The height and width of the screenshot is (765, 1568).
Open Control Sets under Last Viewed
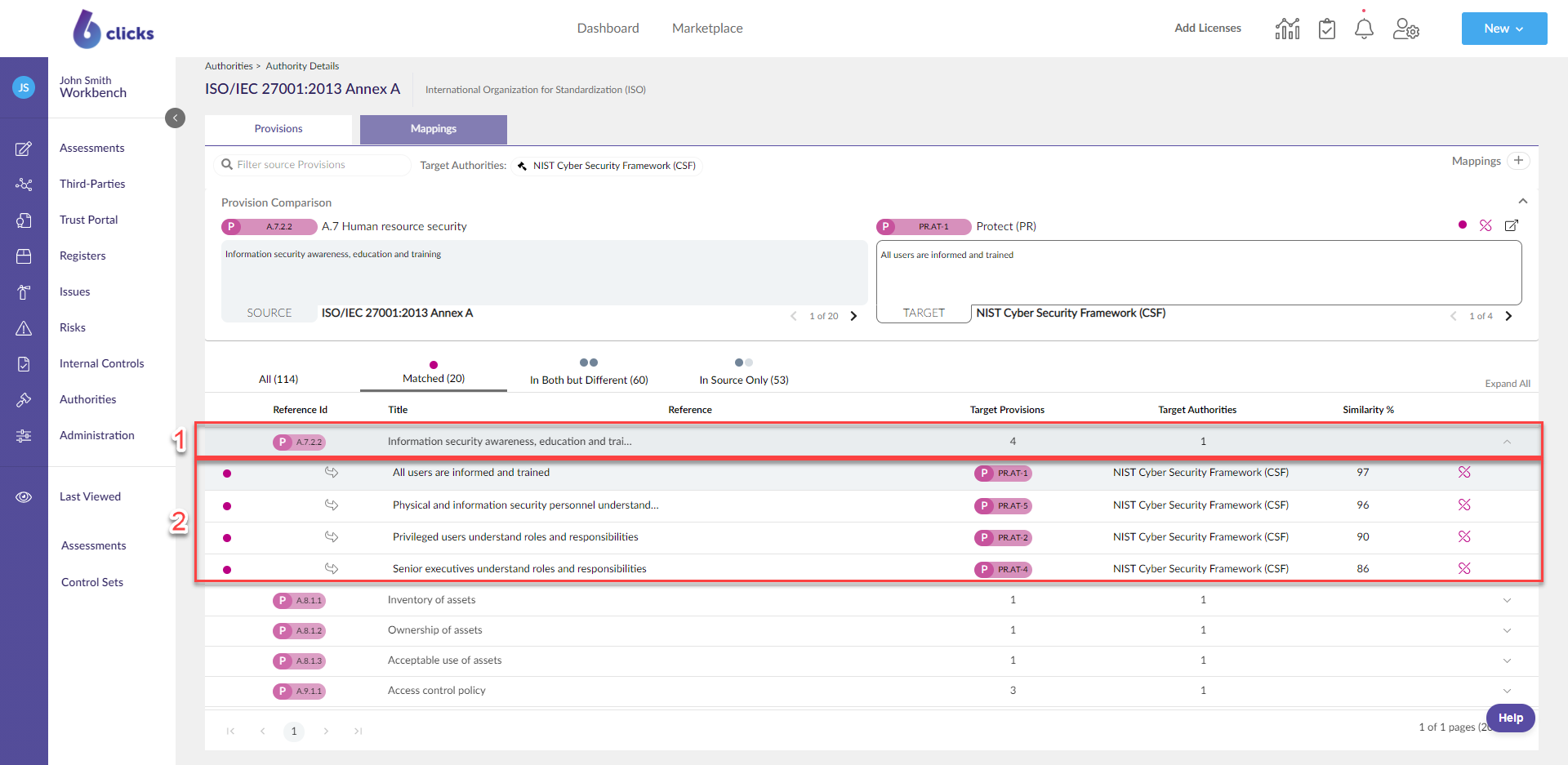tap(92, 582)
